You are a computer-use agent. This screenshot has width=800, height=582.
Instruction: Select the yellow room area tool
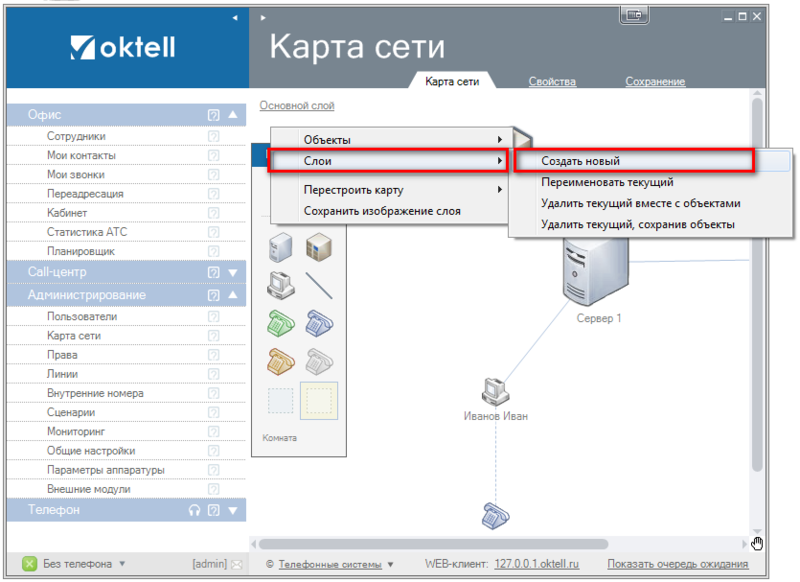click(x=319, y=400)
